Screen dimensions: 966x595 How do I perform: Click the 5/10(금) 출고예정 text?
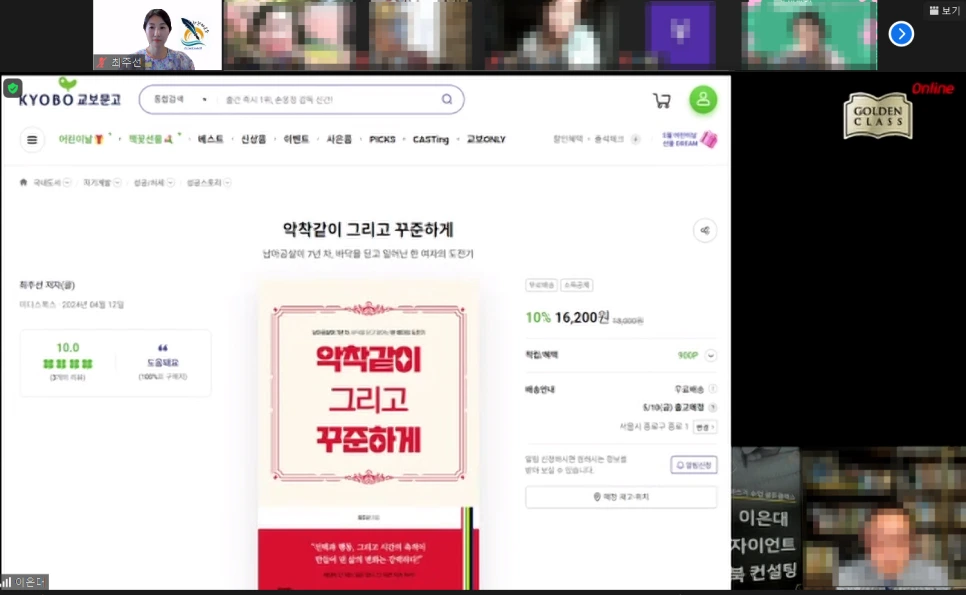673,408
